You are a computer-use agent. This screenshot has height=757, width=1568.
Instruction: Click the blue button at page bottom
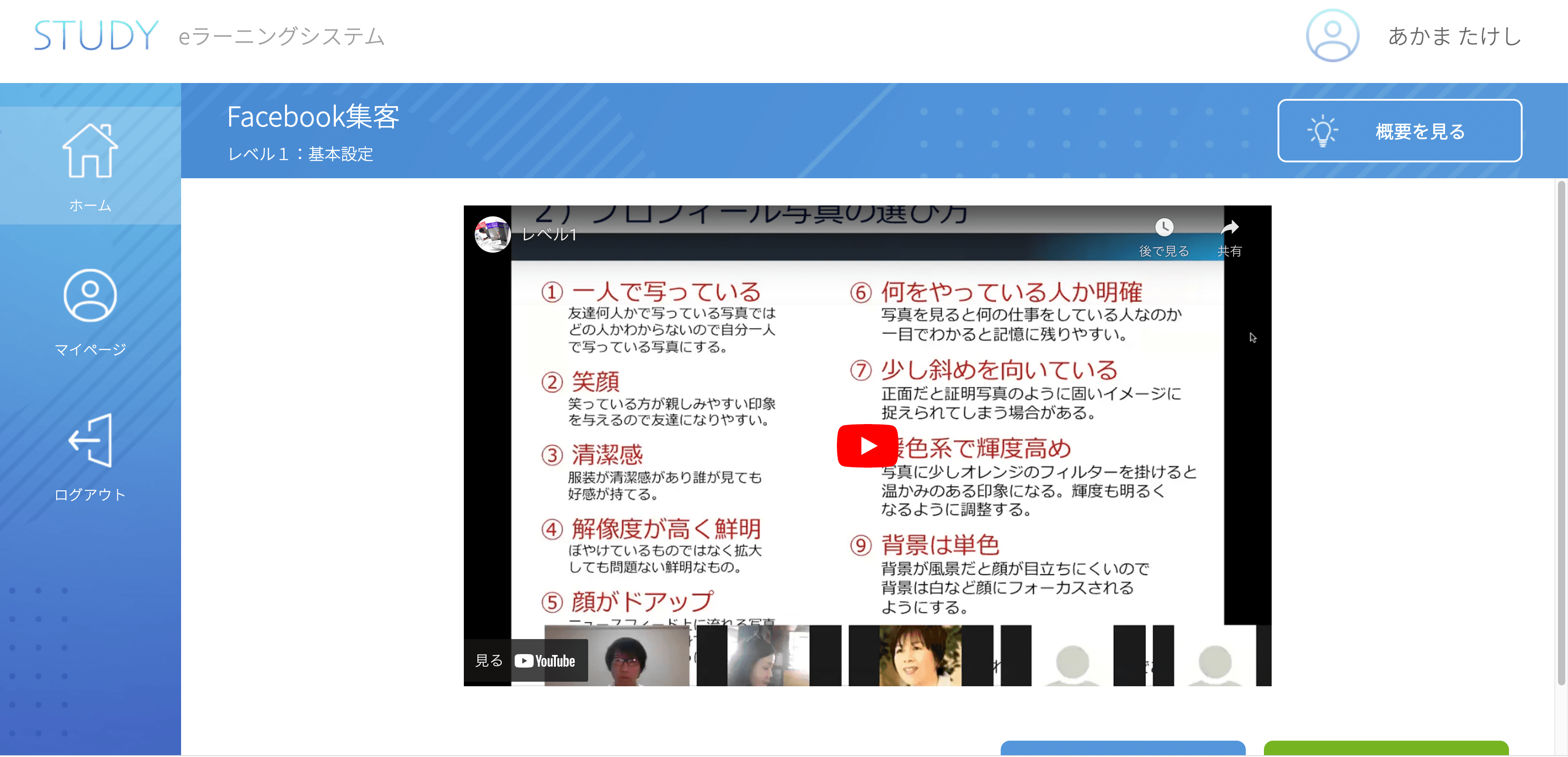point(1123,748)
